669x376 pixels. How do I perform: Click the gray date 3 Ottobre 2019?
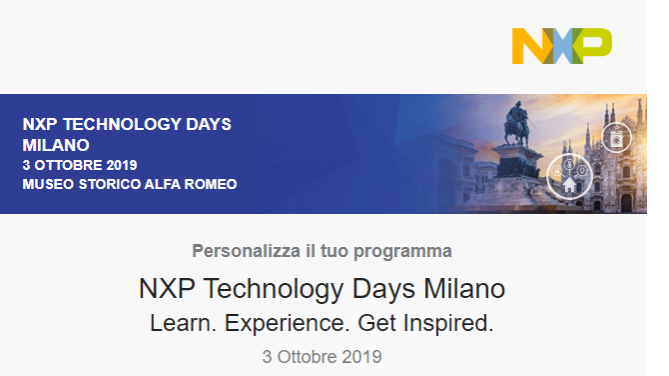pos(322,357)
